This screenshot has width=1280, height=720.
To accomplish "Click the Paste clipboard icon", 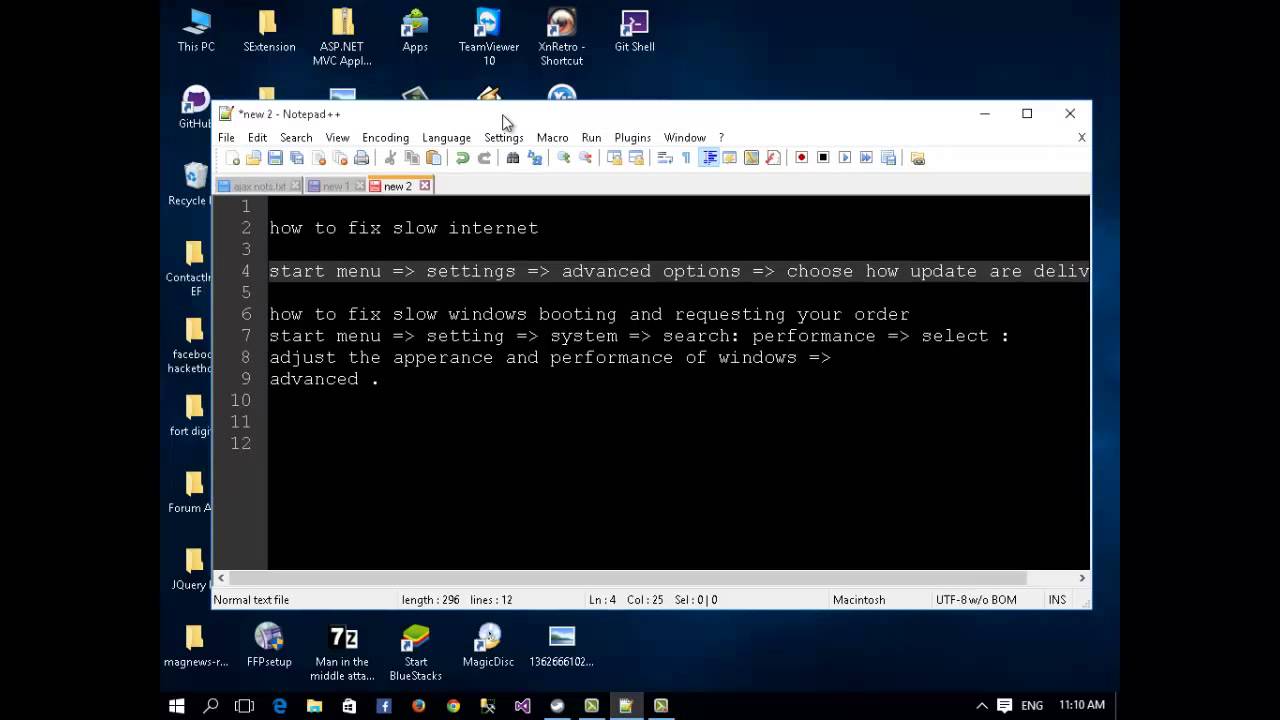I will [x=433, y=158].
